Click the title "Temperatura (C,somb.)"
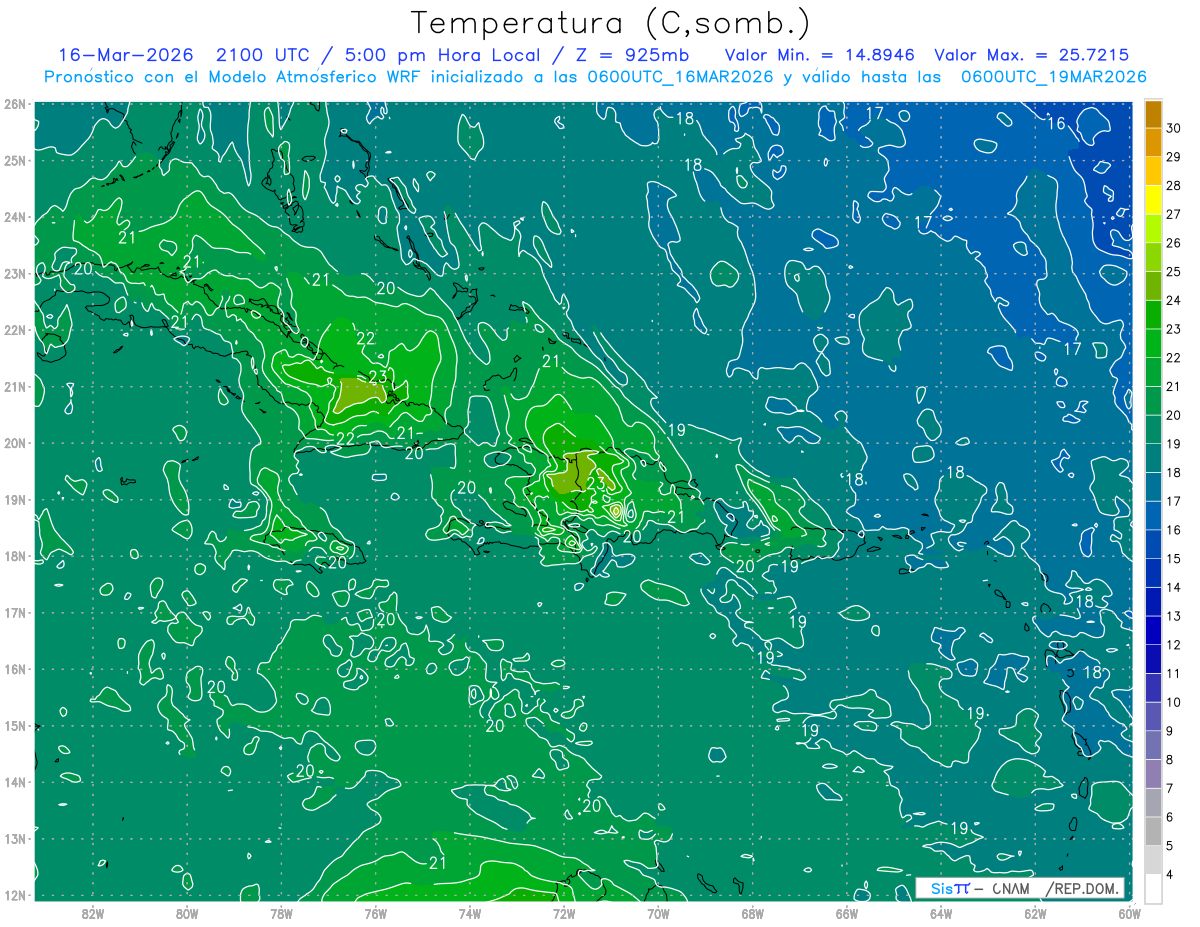 tap(611, 22)
